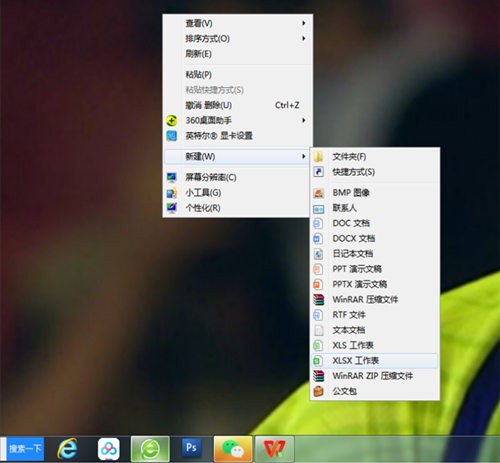Click the 个性化 personalize icon

pyautogui.click(x=172, y=208)
